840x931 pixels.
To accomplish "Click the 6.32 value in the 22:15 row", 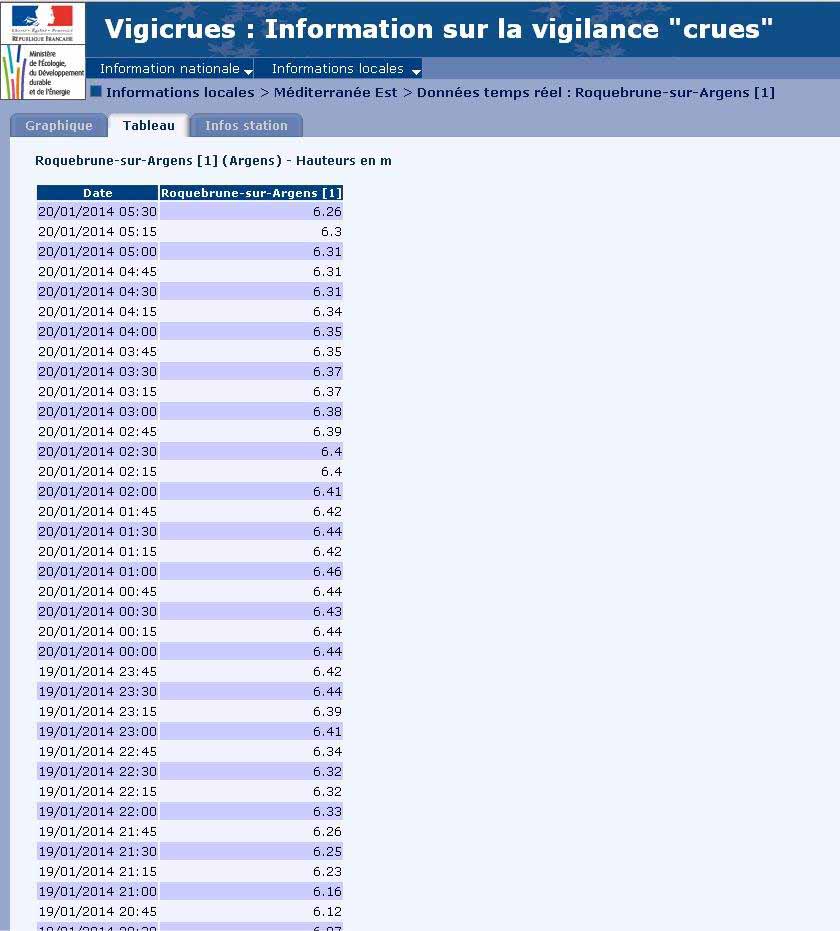I will click(x=327, y=791).
